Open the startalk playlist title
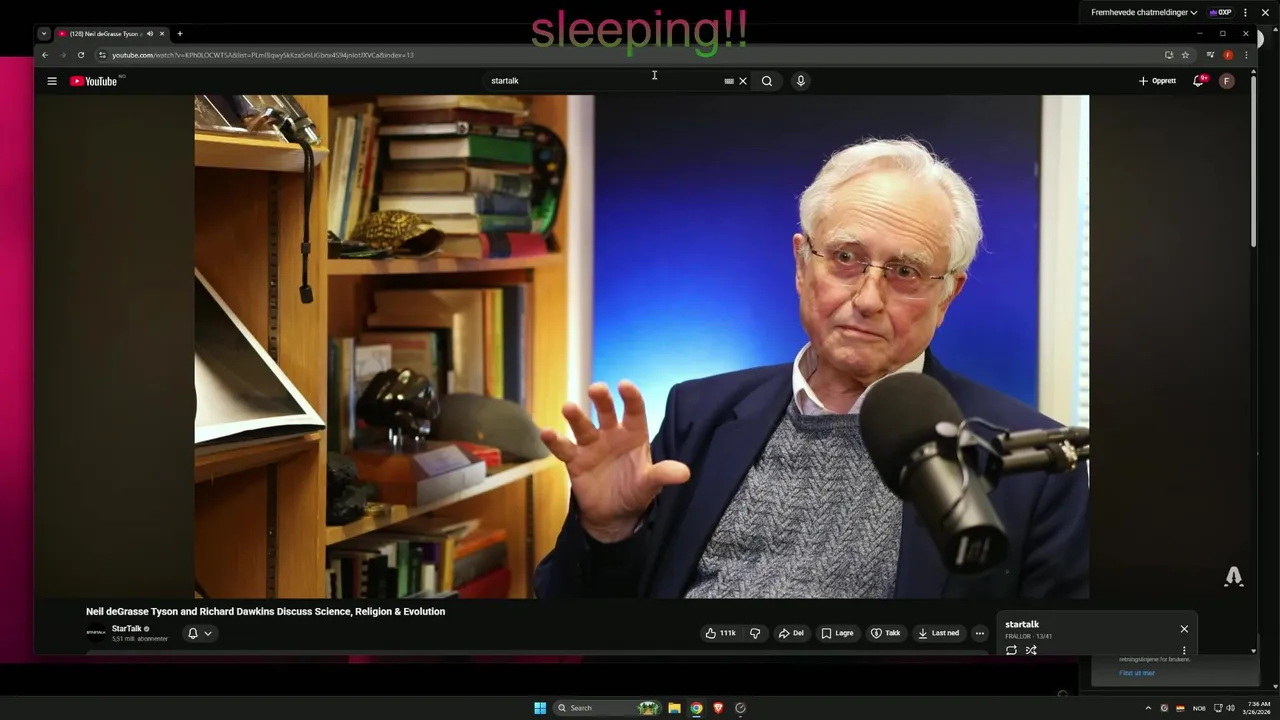 (1022, 625)
